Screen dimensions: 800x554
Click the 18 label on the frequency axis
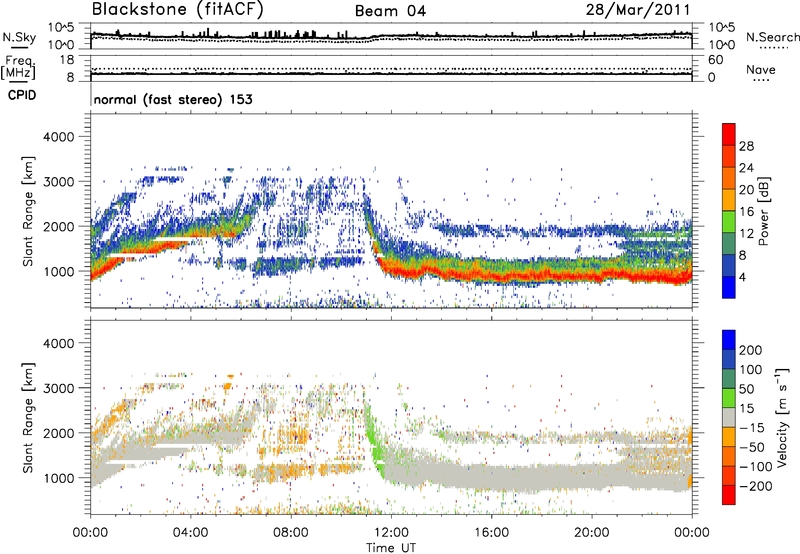(x=67, y=60)
